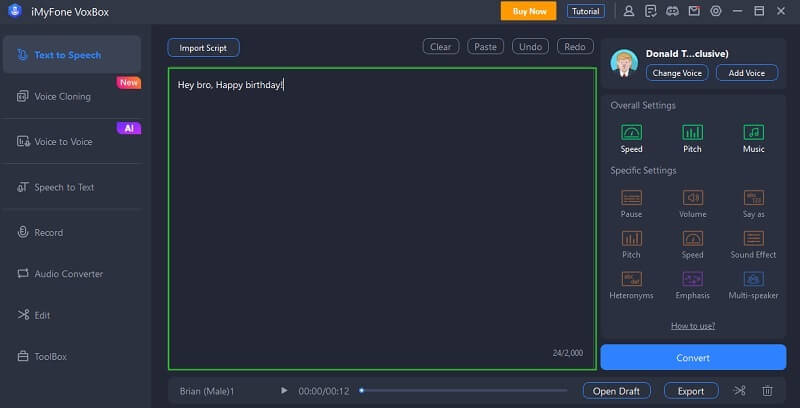
Task: Switch to Voice to Voice
Action: pyautogui.click(x=72, y=142)
